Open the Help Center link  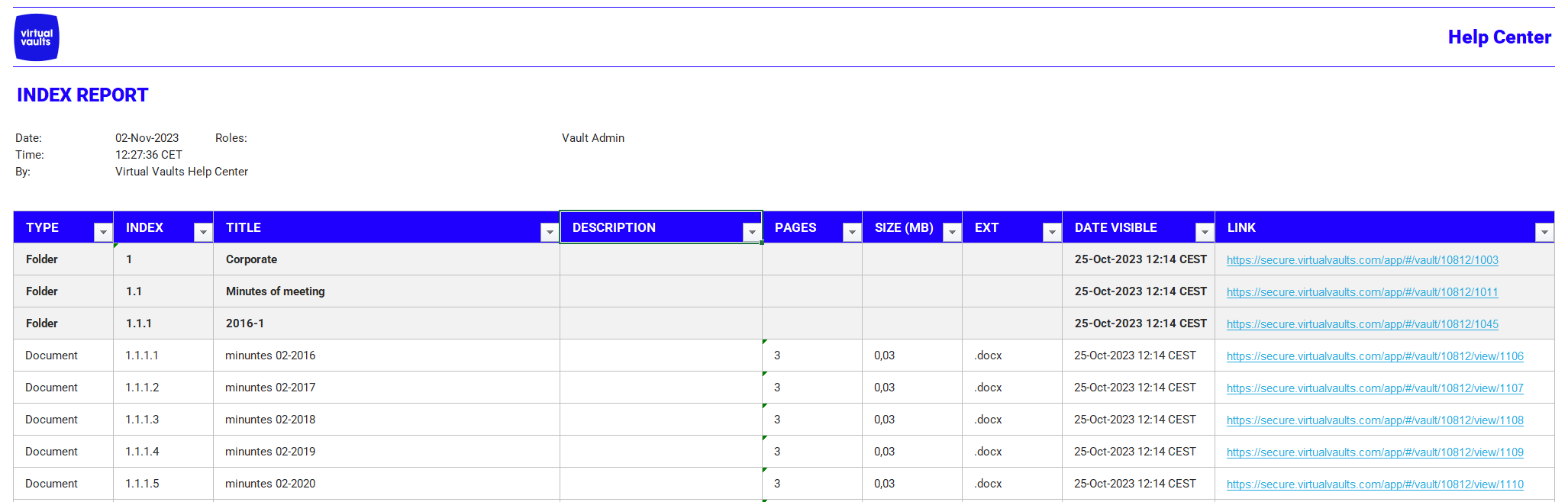coord(1499,37)
